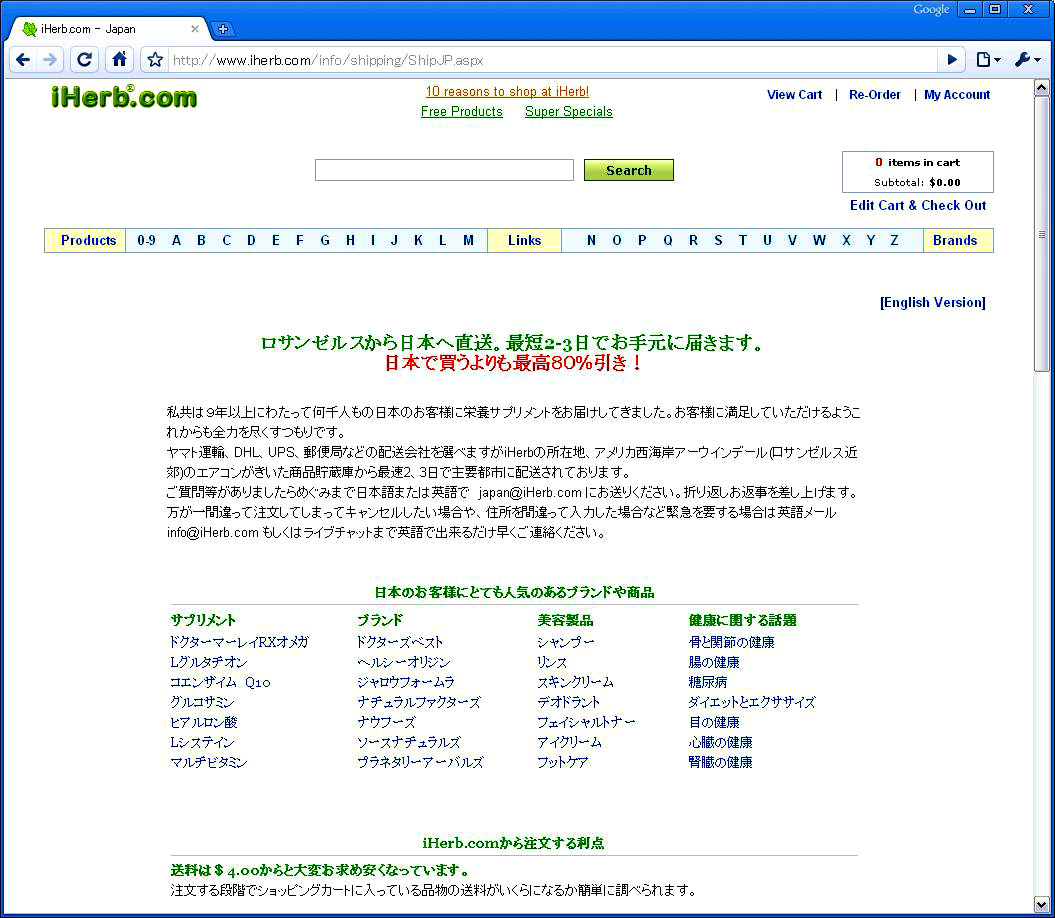Screen dimensions: 1055x918
Task: Go back with the browser back arrow
Action: coord(23,60)
